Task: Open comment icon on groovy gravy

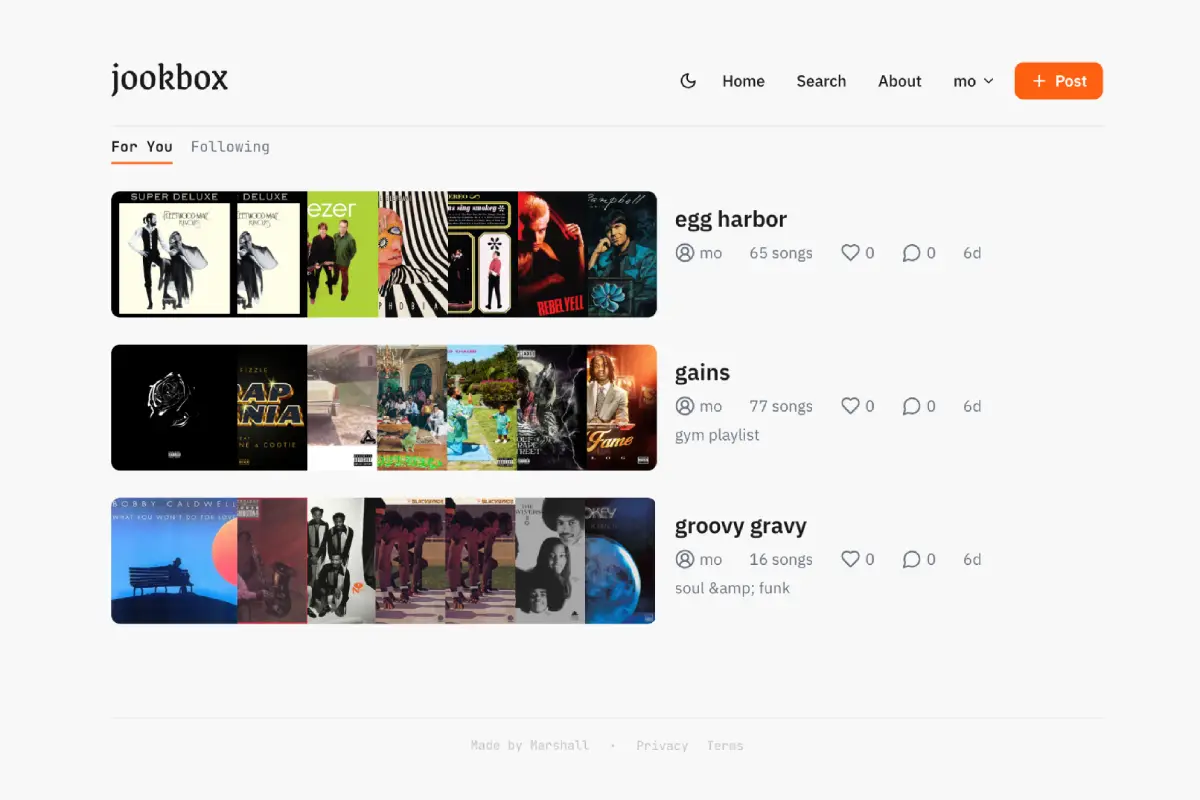Action: (911, 559)
